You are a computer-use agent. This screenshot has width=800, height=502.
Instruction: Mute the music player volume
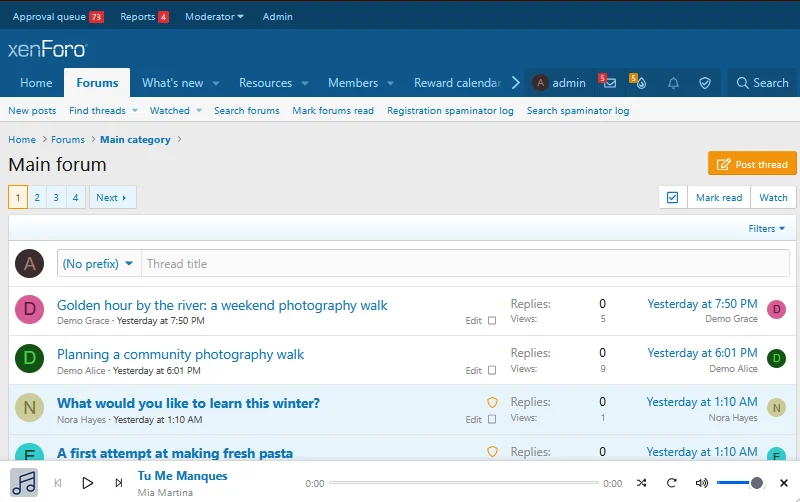702,483
